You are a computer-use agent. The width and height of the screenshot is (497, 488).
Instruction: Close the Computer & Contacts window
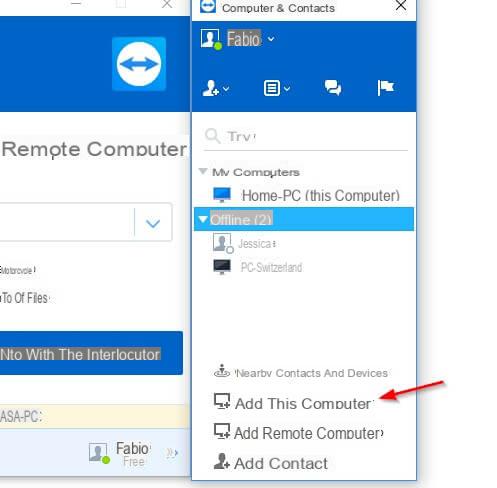[x=401, y=5]
